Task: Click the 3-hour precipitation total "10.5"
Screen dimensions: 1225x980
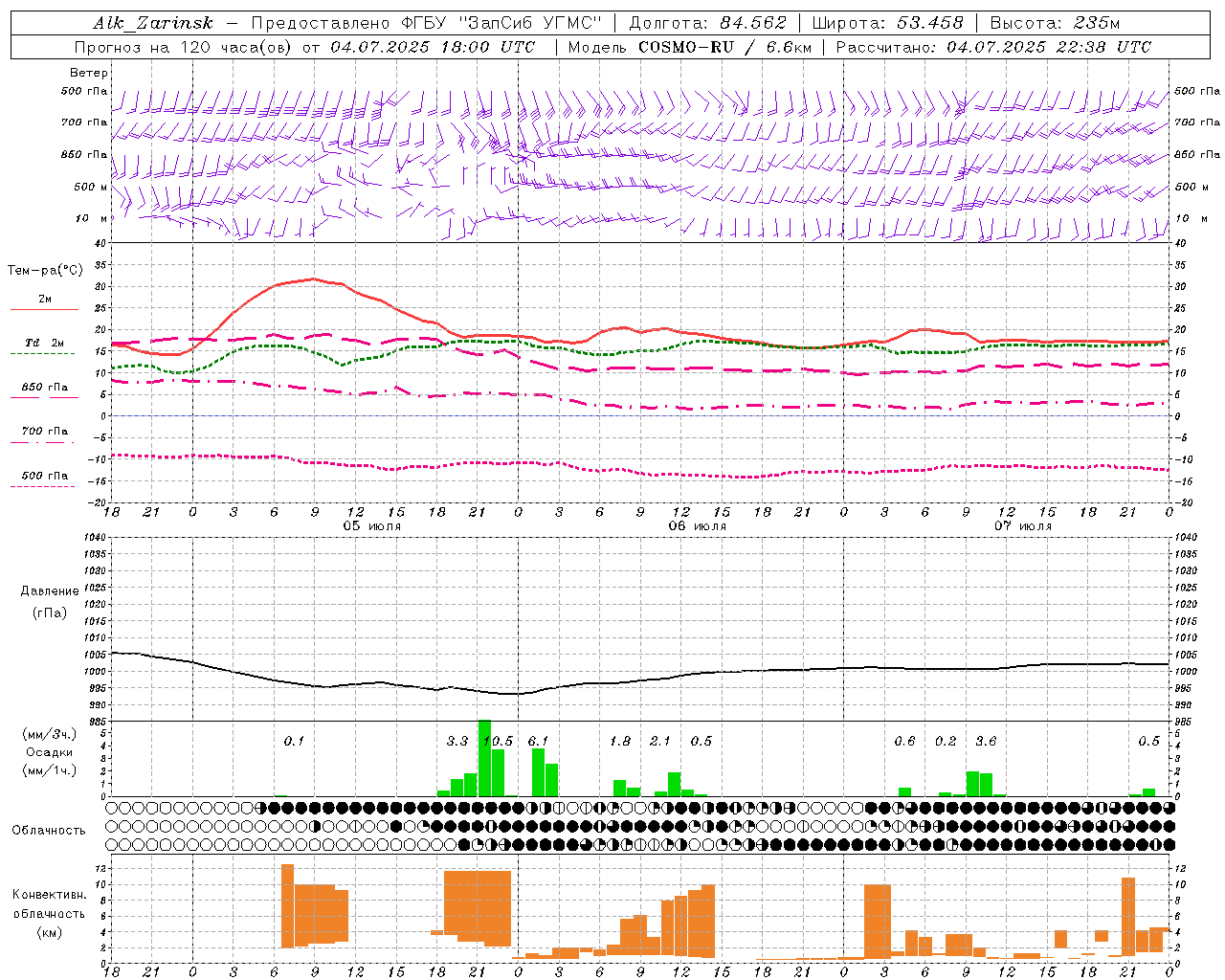Action: pos(499,741)
